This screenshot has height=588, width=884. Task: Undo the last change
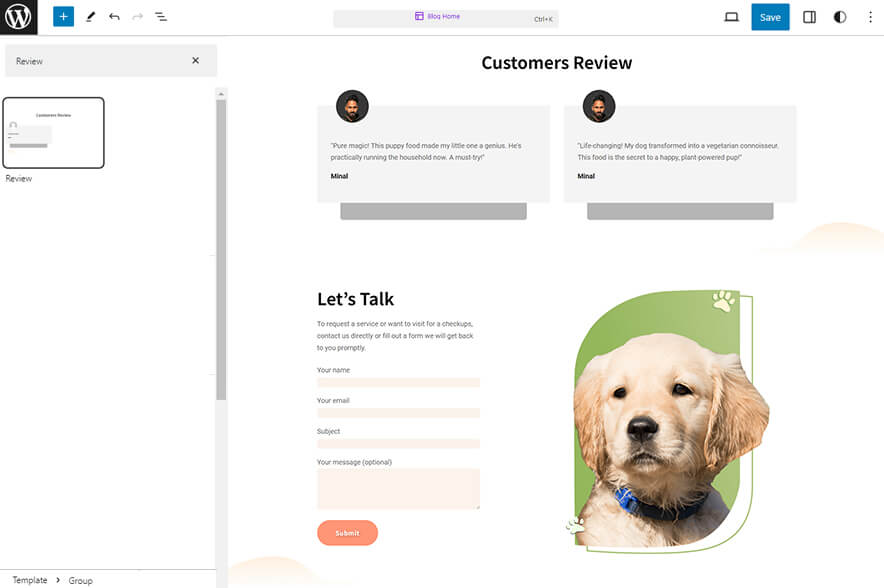click(113, 16)
